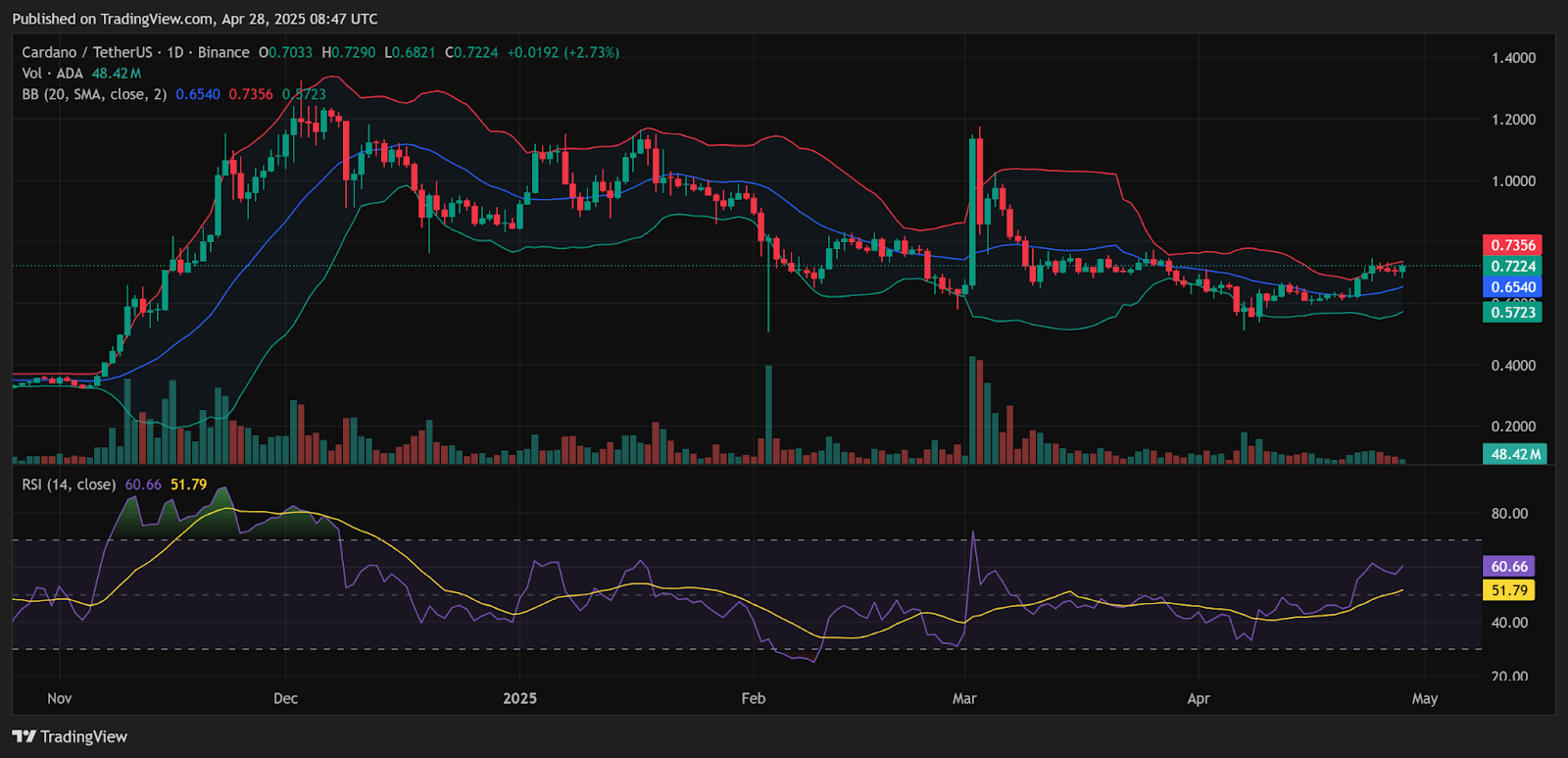Select the 'Vol · ADA' indicator legend
Screen dimensions: 1568x758
click(53, 74)
